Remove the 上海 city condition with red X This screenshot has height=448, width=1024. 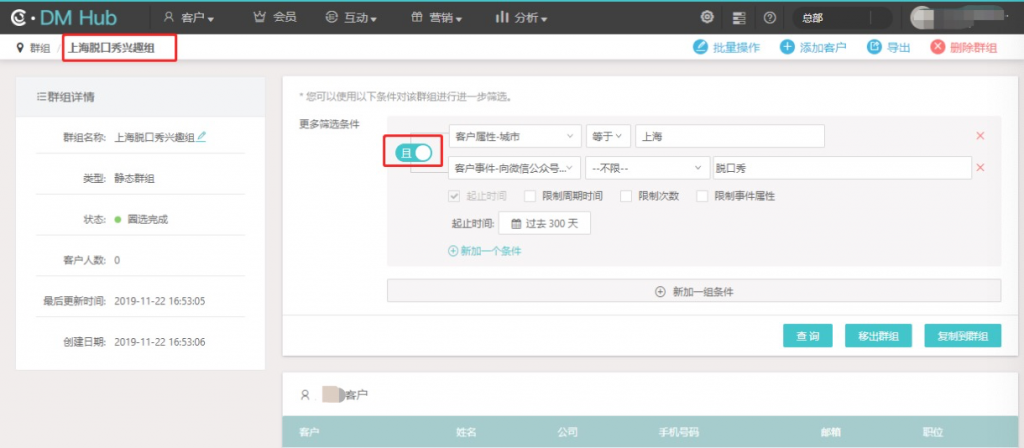click(980, 136)
